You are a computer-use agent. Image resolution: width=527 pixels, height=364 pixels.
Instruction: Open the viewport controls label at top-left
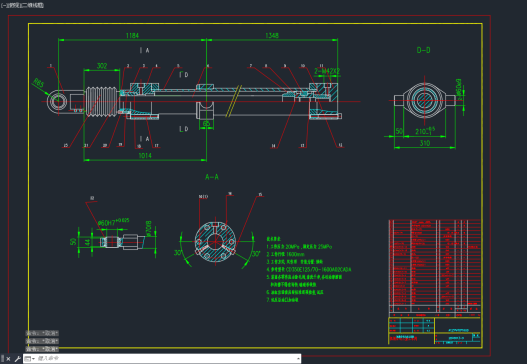click(x=23, y=5)
